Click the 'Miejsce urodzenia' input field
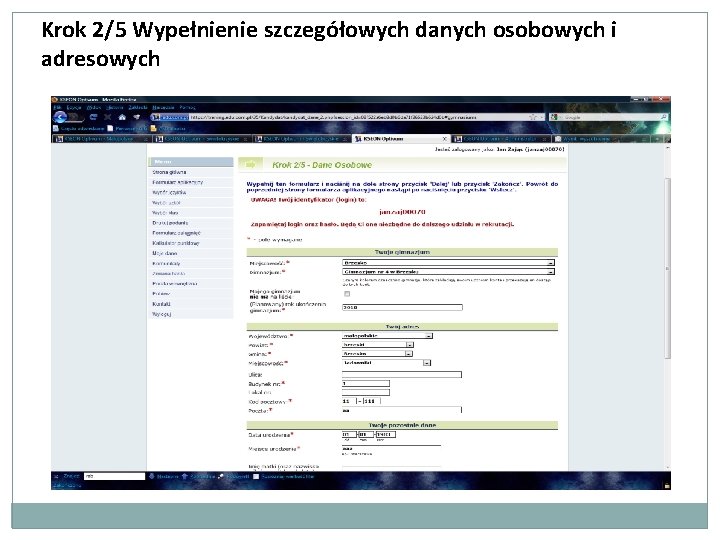 click(391, 448)
